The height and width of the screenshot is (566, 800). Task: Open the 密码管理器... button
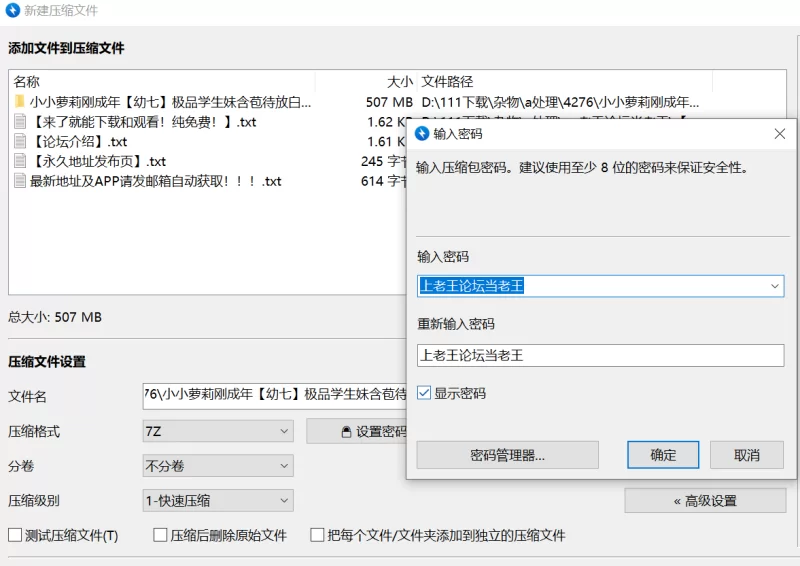(x=507, y=455)
